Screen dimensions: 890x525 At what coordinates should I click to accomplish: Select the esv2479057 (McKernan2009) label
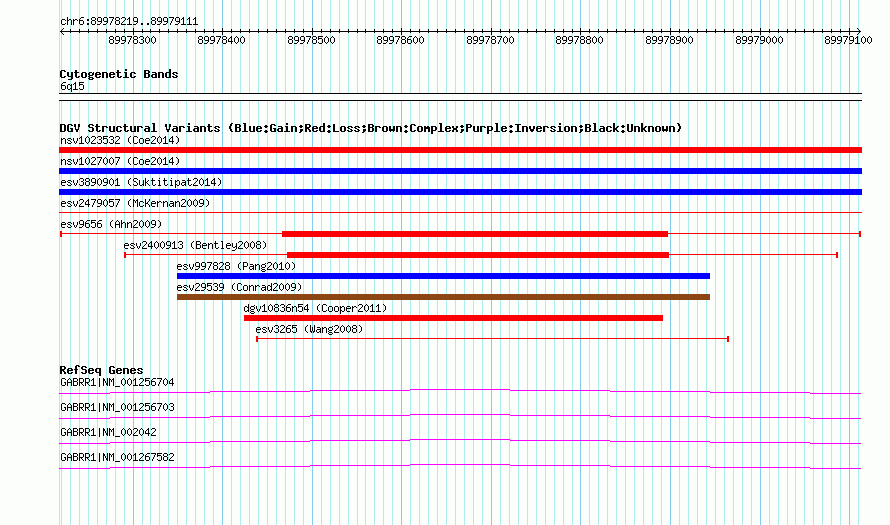click(135, 203)
